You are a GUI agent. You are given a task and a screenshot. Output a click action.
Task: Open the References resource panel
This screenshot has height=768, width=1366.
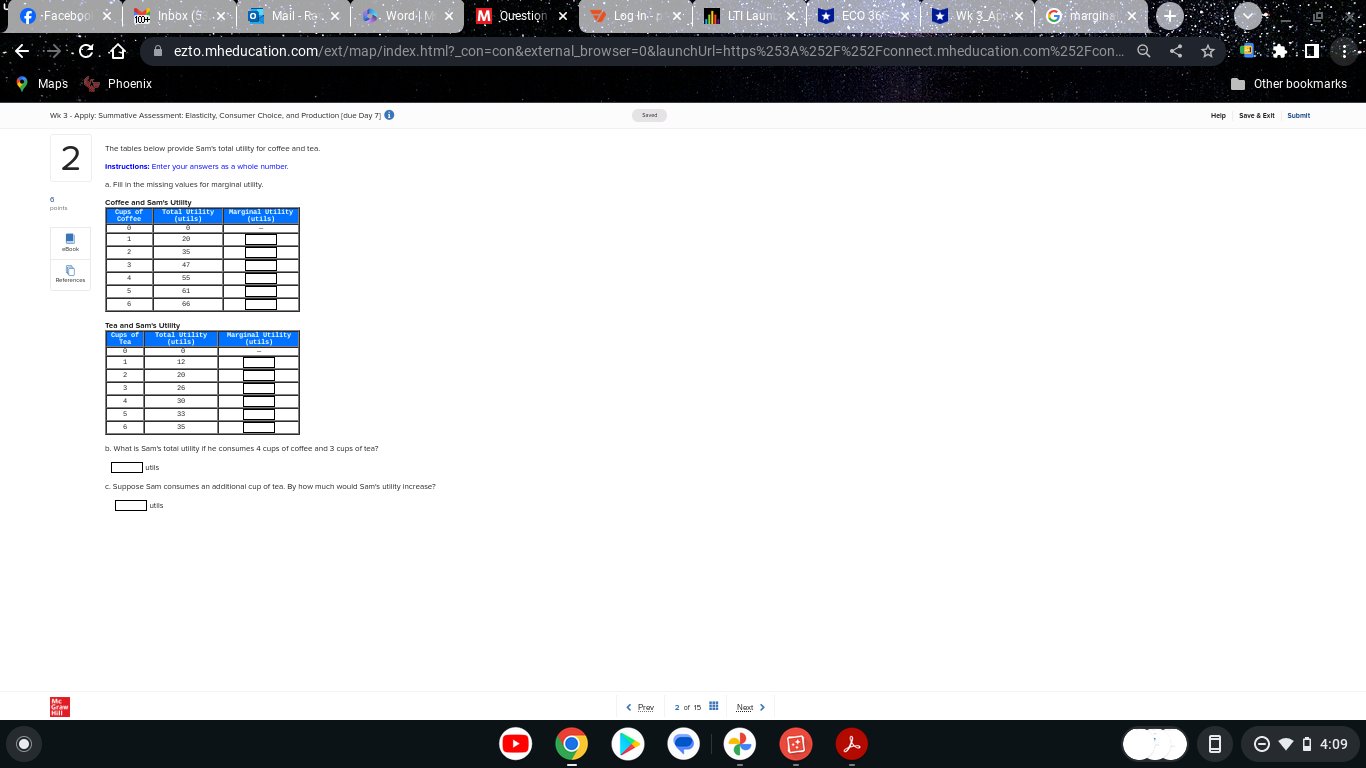pyautogui.click(x=70, y=272)
